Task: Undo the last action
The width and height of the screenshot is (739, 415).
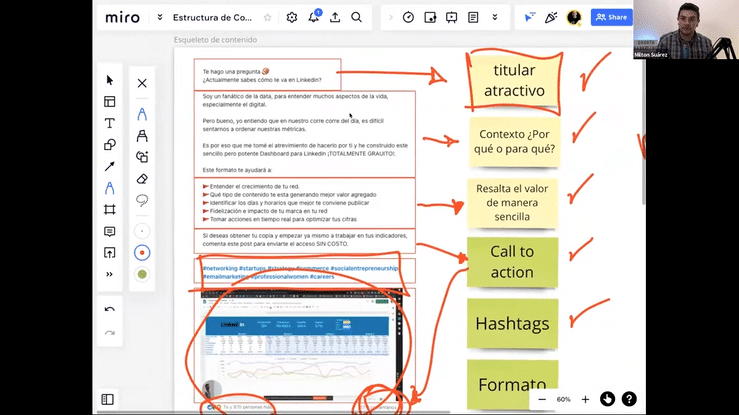Action: point(110,310)
